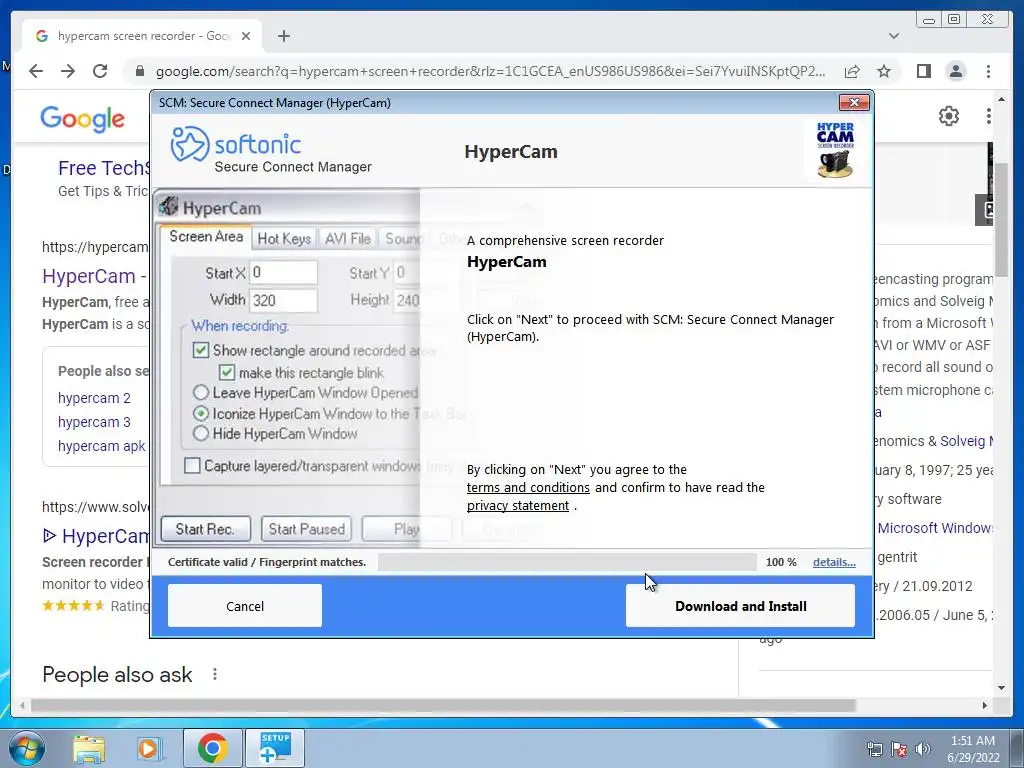
Task: Click the Download and Install button
Action: [740, 606]
